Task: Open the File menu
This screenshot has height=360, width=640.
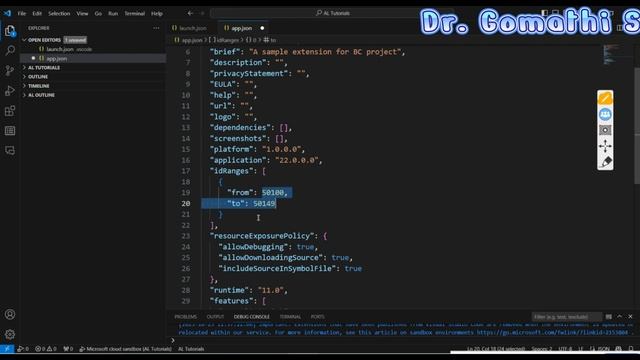Action: [22, 13]
